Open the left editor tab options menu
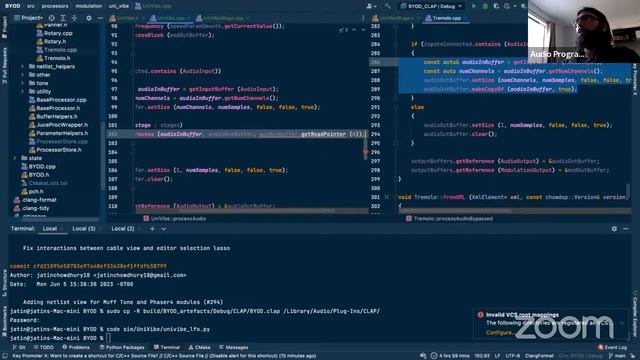This screenshot has height=360, width=640. coord(363,18)
